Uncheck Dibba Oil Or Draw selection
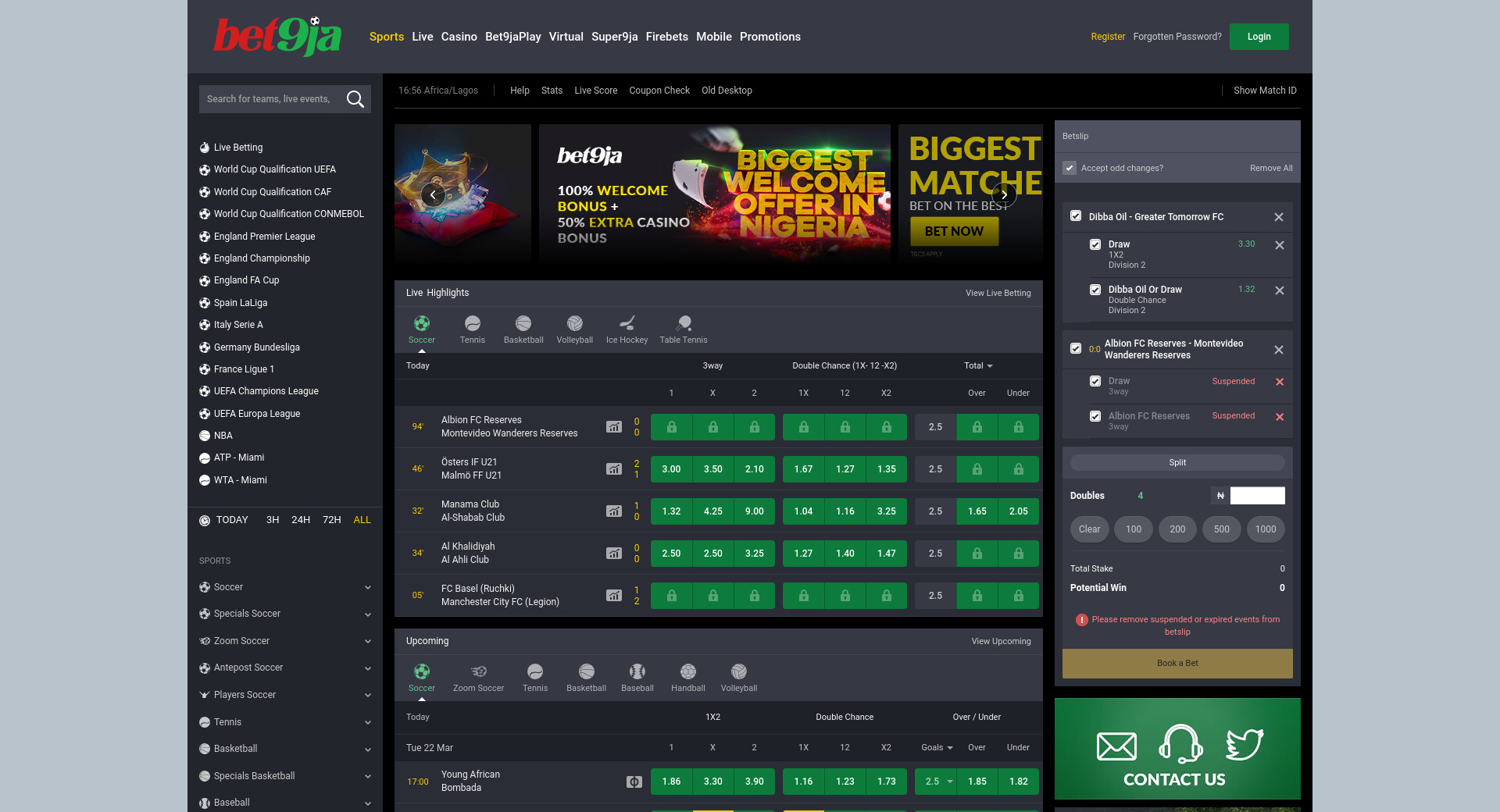The image size is (1500, 812). (x=1095, y=290)
